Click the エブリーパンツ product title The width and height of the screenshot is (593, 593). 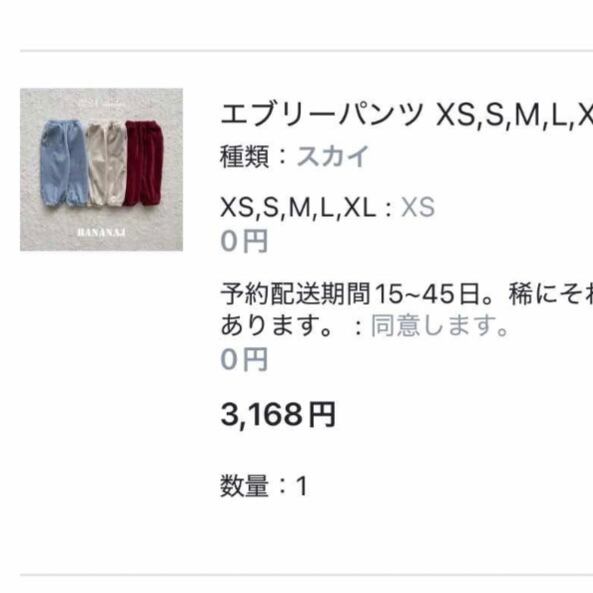pos(407,115)
